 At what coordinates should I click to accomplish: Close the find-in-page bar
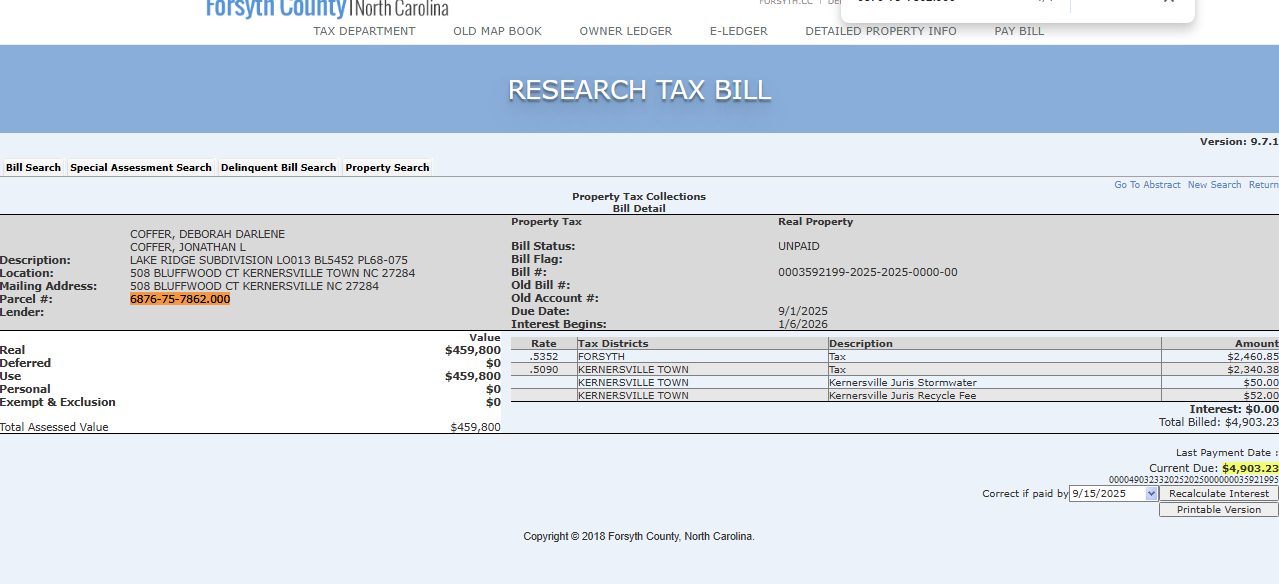click(x=1168, y=2)
